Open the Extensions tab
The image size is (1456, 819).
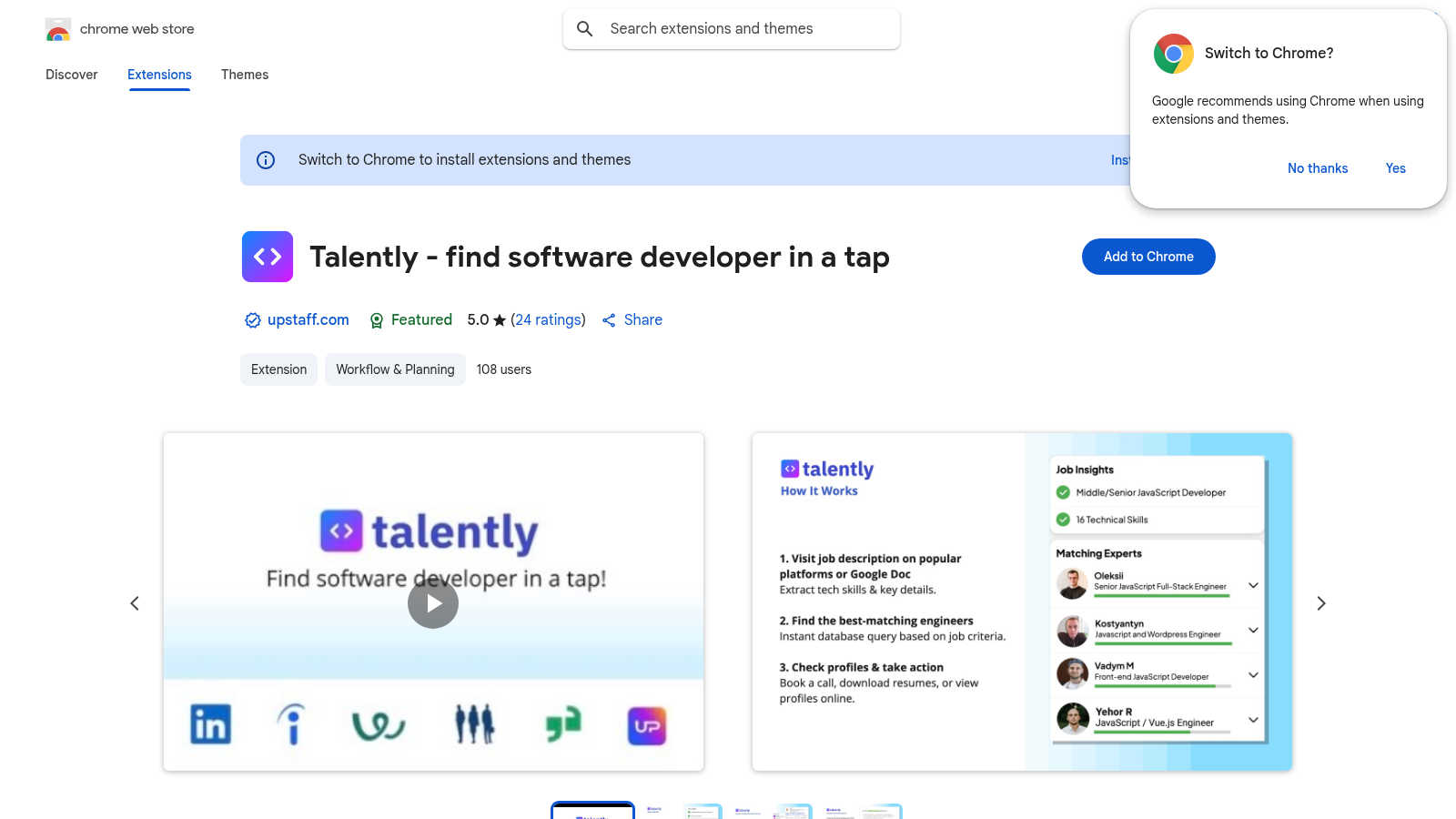click(x=159, y=75)
